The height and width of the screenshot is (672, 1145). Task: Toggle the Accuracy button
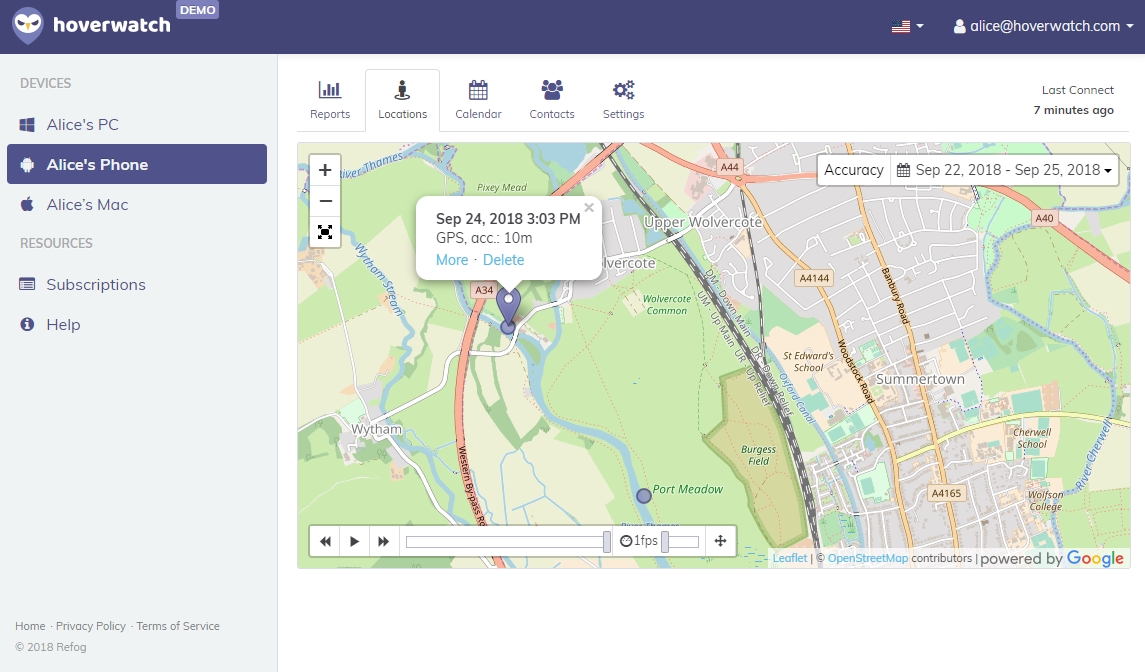(853, 170)
